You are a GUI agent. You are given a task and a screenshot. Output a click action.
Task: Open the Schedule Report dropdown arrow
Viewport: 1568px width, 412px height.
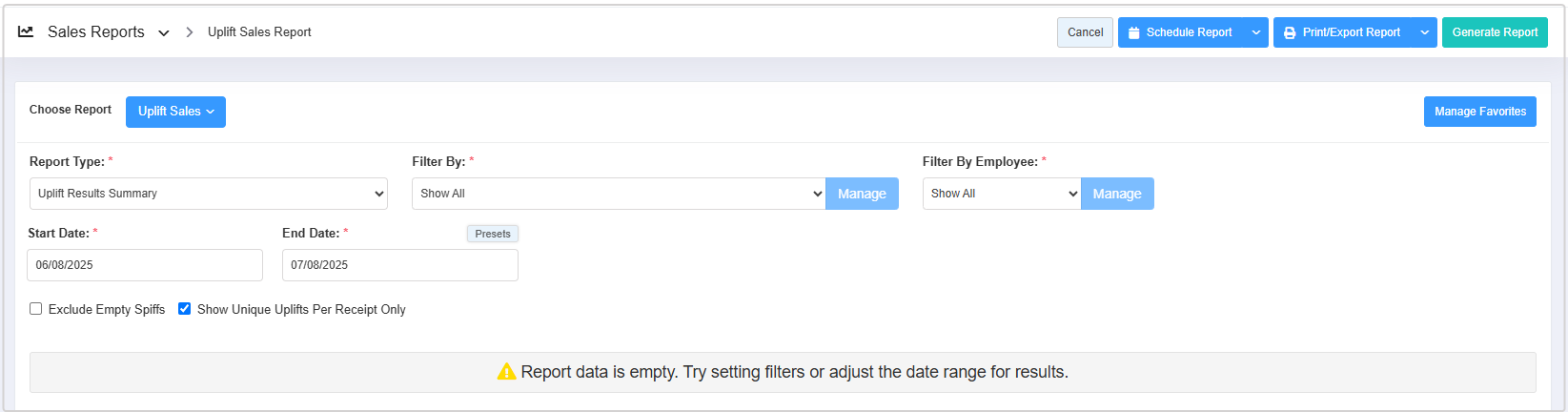coord(1256,32)
